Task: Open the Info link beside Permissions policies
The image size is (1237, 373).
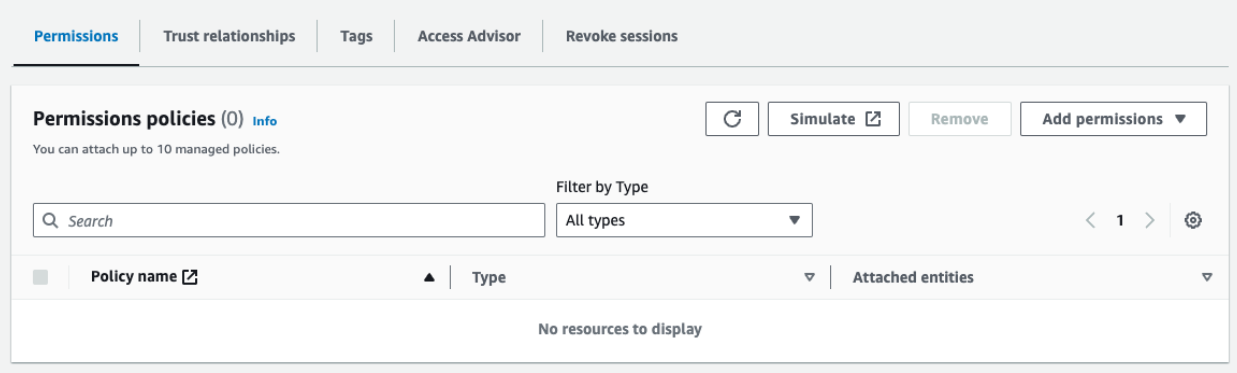Action: 265,121
